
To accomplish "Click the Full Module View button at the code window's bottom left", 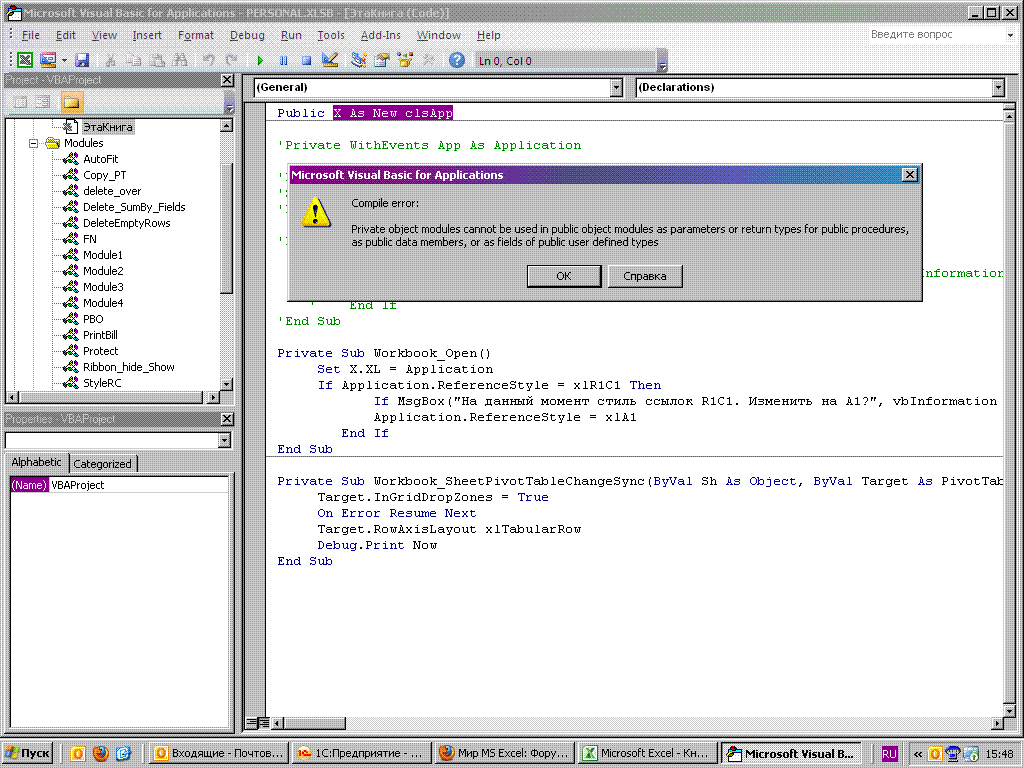I will (263, 723).
